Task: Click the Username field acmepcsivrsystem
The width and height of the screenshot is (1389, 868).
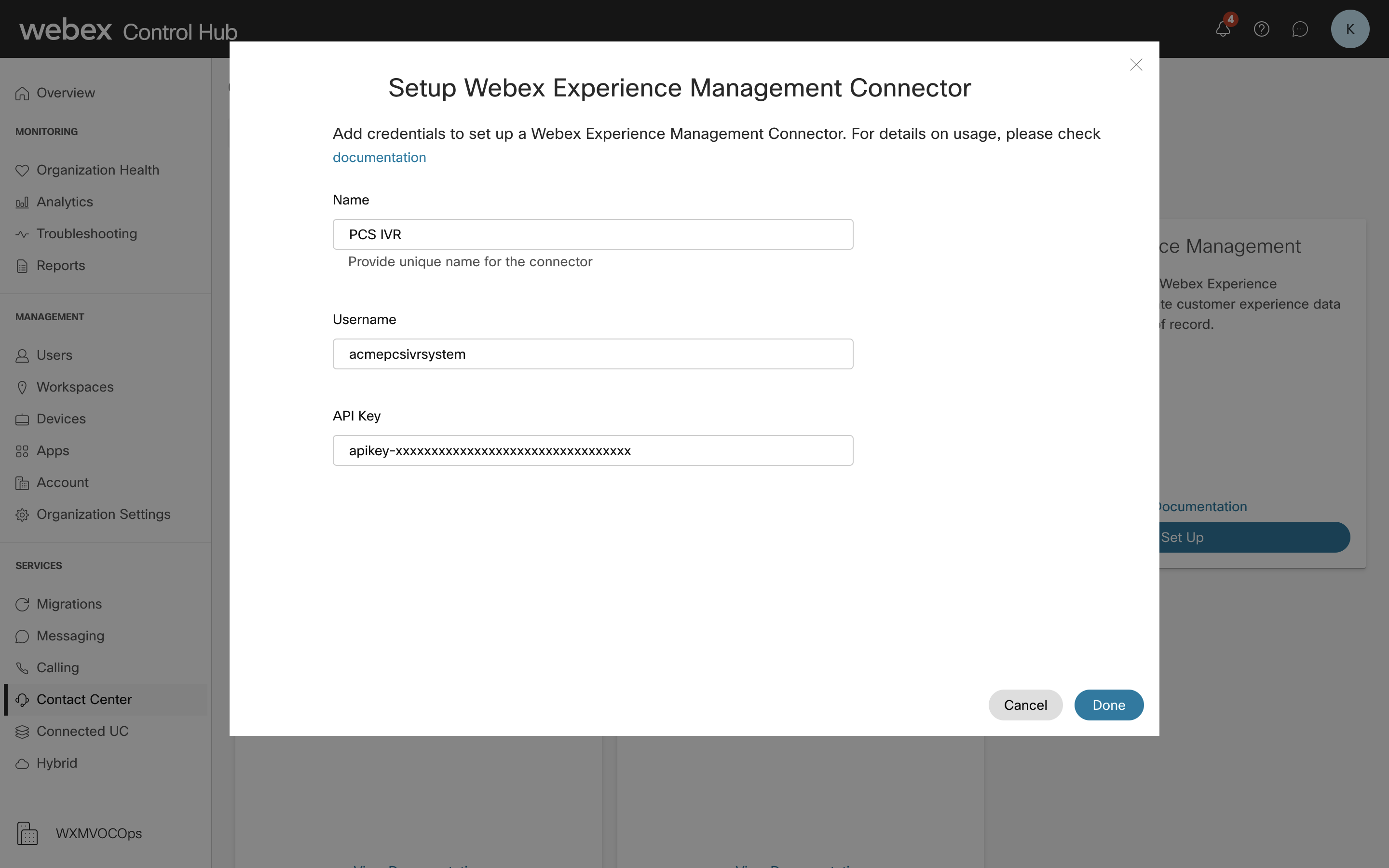Action: click(x=593, y=354)
